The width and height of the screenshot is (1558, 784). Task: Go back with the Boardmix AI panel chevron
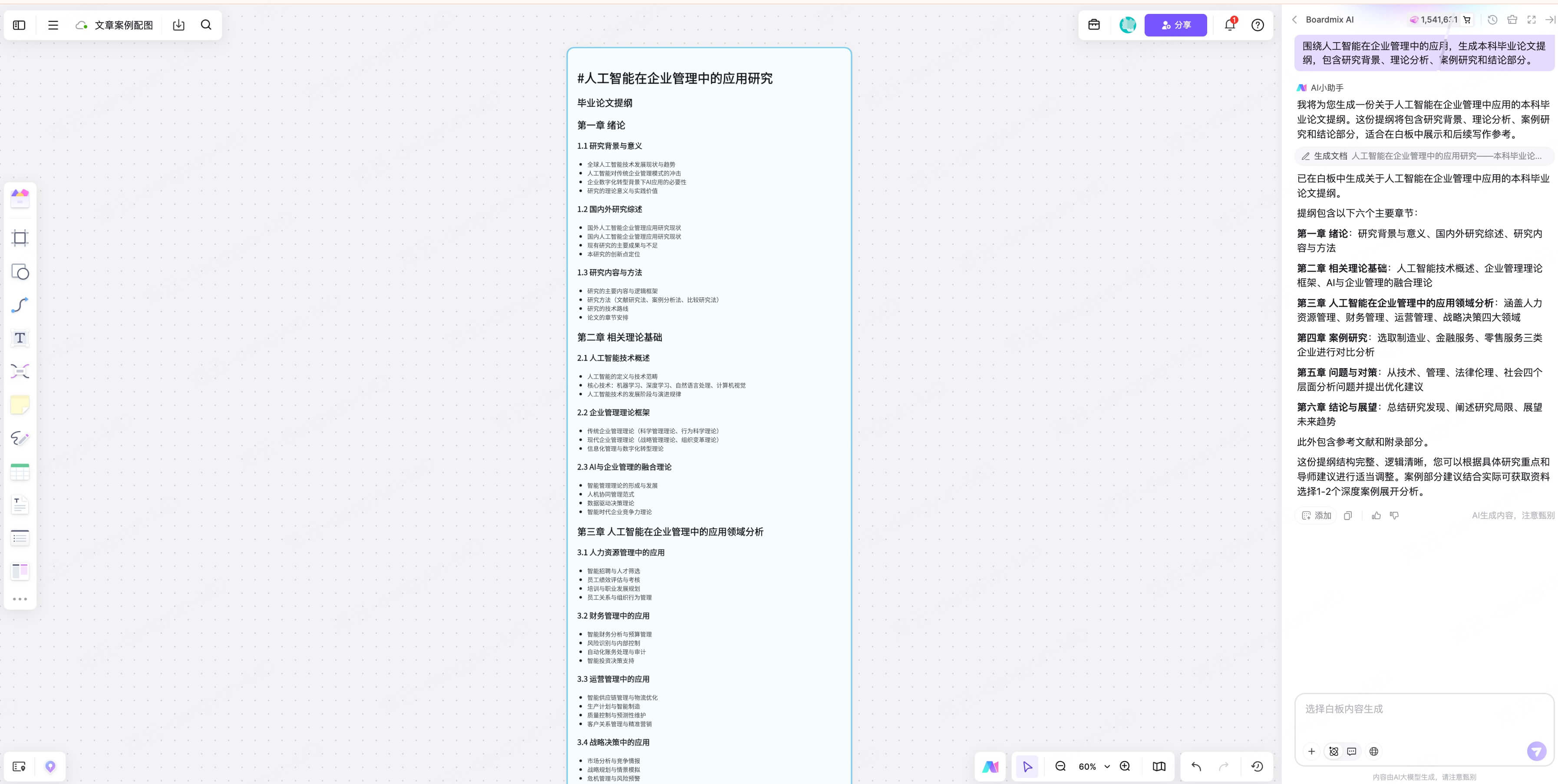click(x=1294, y=20)
